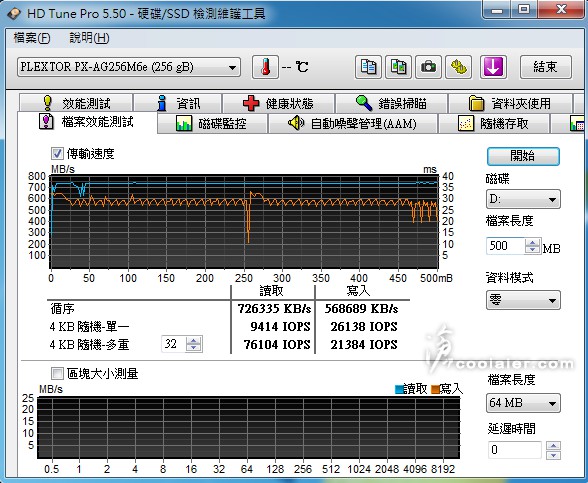
Task: Uncheck the 傳輸速度 checkbox
Action: pyautogui.click(x=57, y=153)
